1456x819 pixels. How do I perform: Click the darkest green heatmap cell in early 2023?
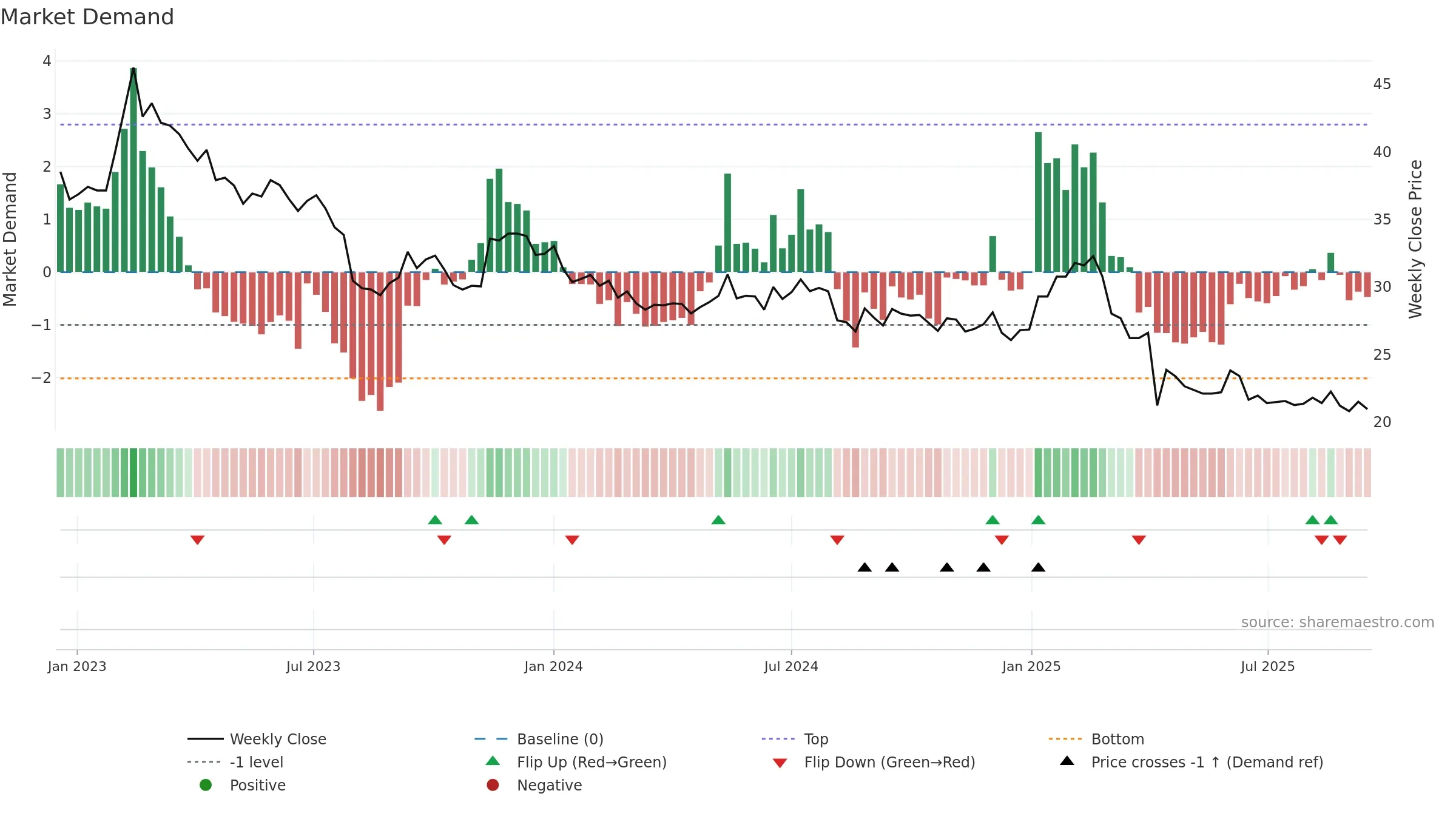(133, 473)
